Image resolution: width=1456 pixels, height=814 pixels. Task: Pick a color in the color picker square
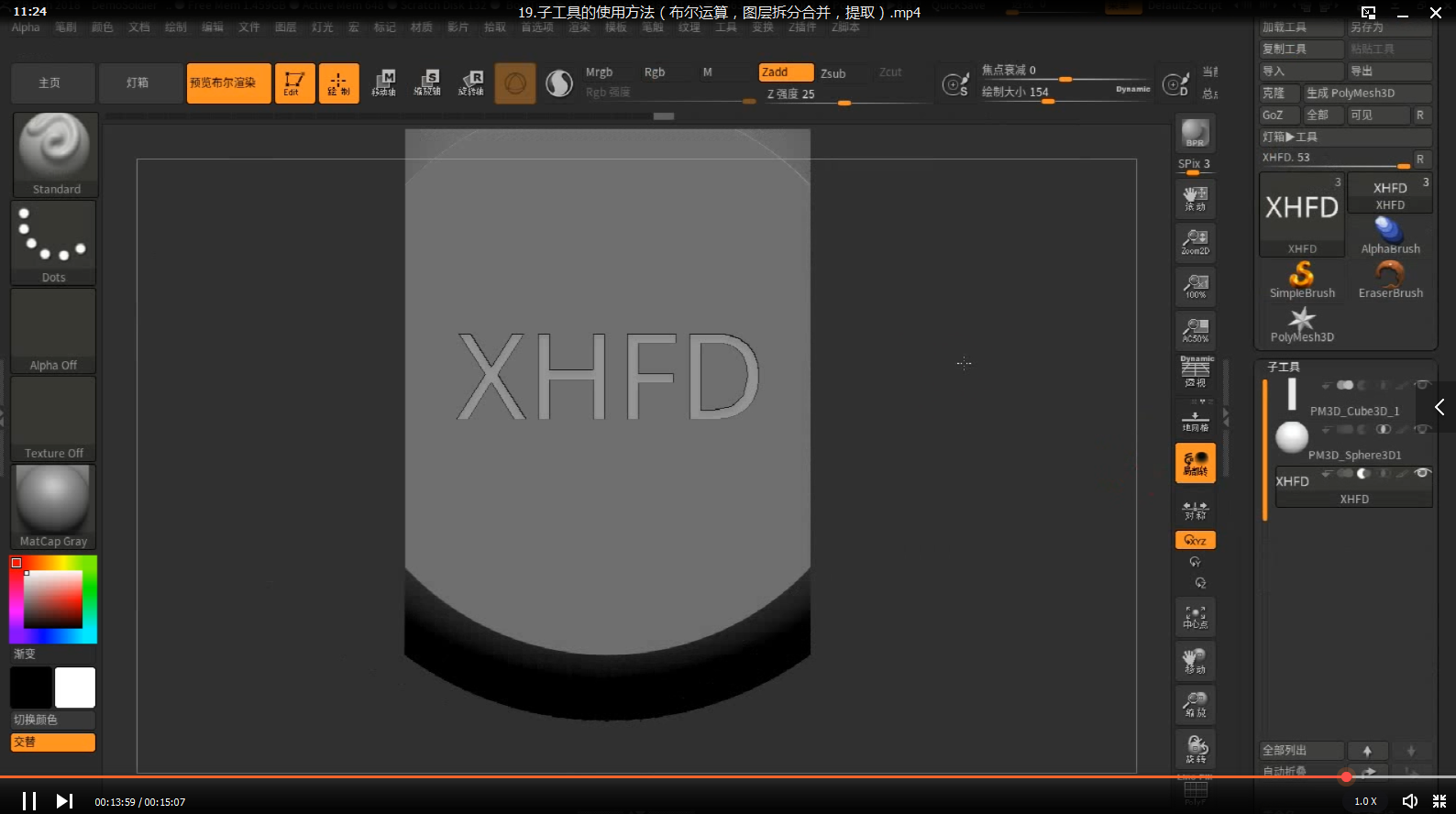[x=53, y=599]
